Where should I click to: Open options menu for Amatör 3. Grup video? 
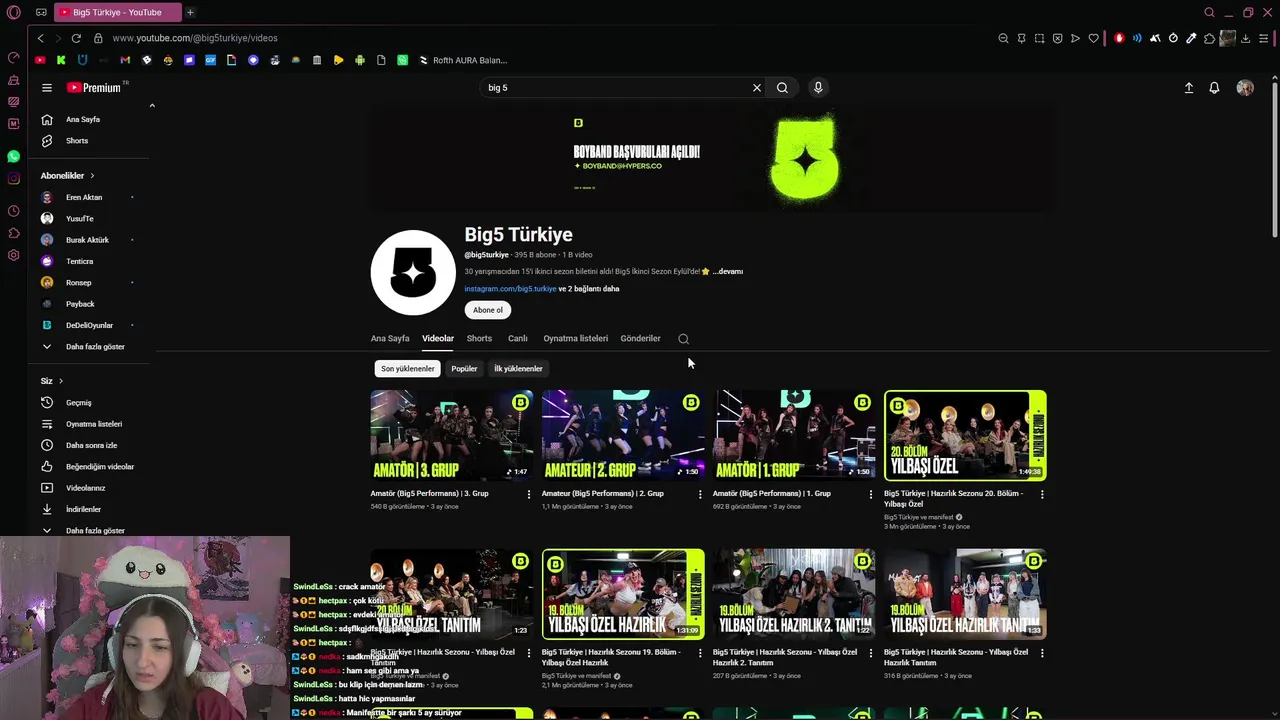click(x=529, y=494)
